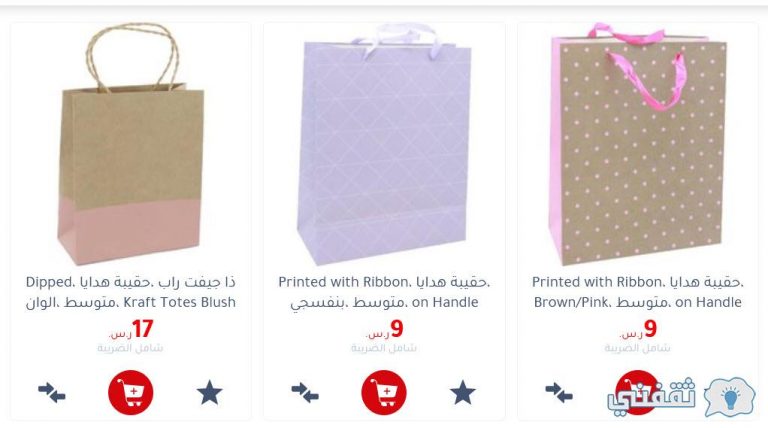Click compare arrows under purple gift bag
This screenshot has width=768, height=428.
pyautogui.click(x=305, y=393)
